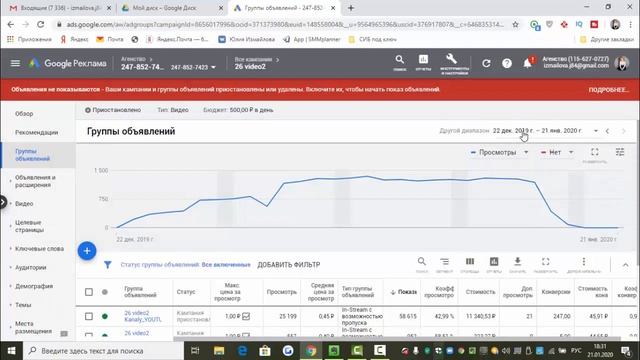This screenshot has width=640, height=360.
Task: Tick the select-all header checkbox
Action: 89,292
